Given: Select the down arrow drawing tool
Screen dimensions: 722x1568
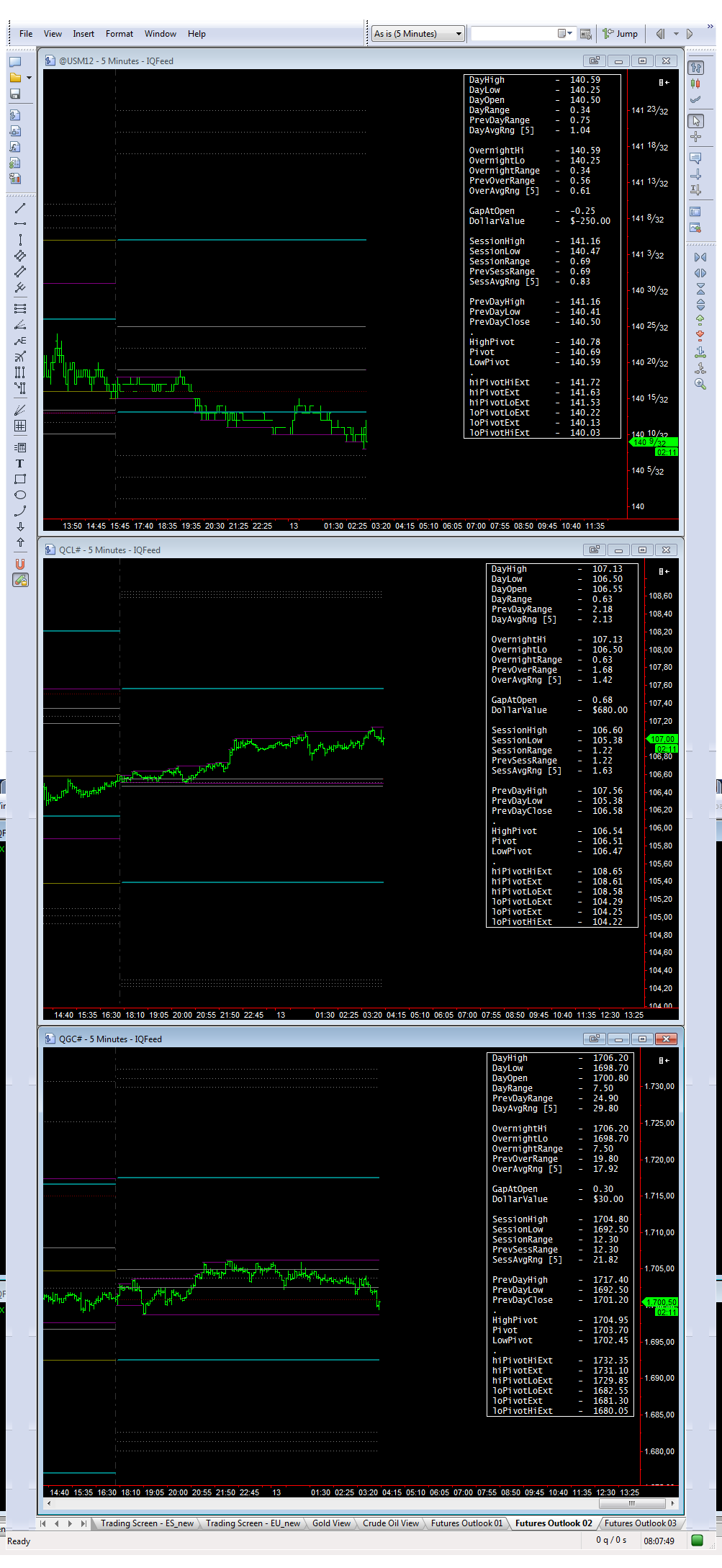Looking at the screenshot, I should (x=20, y=527).
